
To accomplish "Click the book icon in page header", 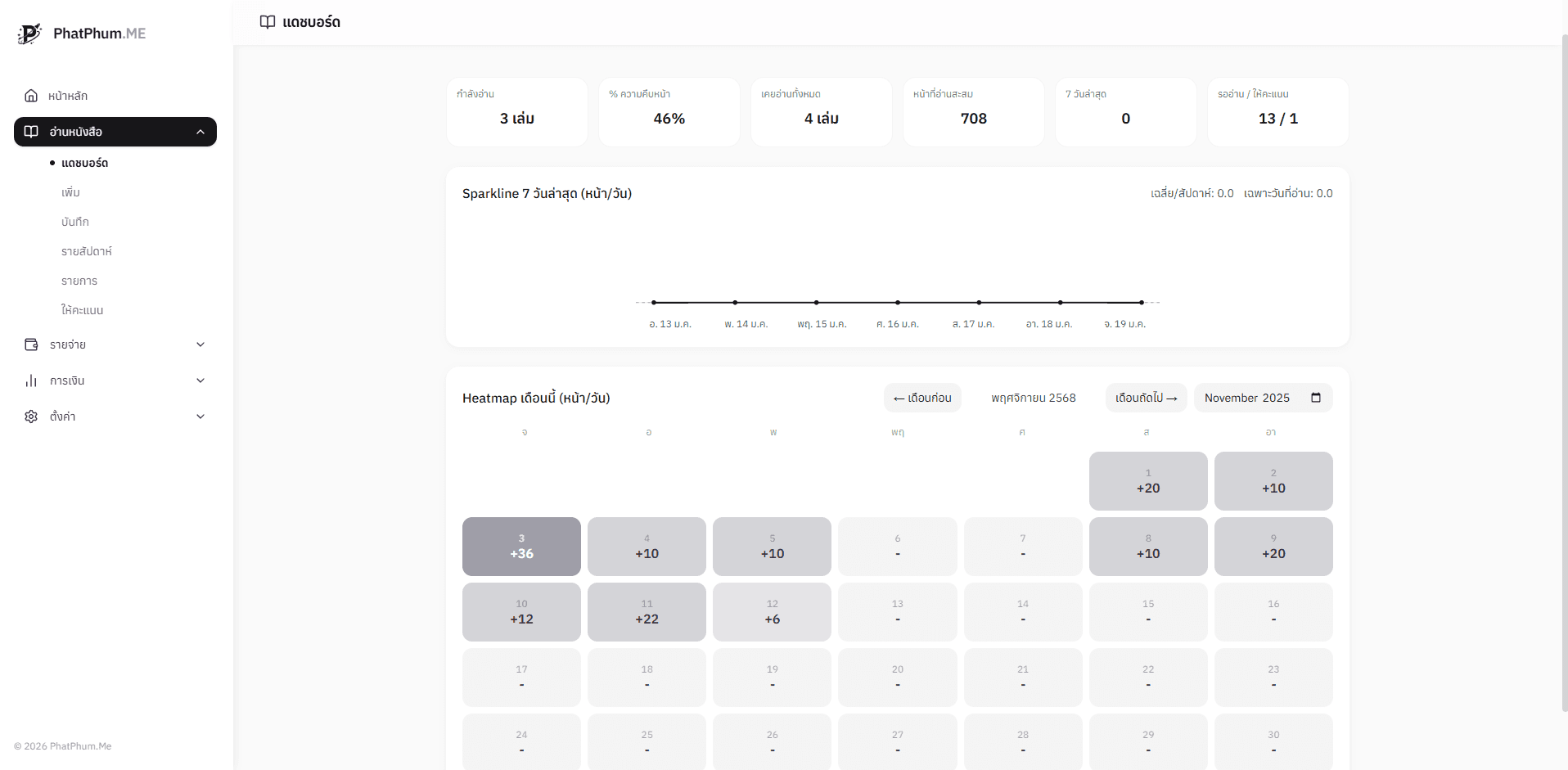I will 267,22.
